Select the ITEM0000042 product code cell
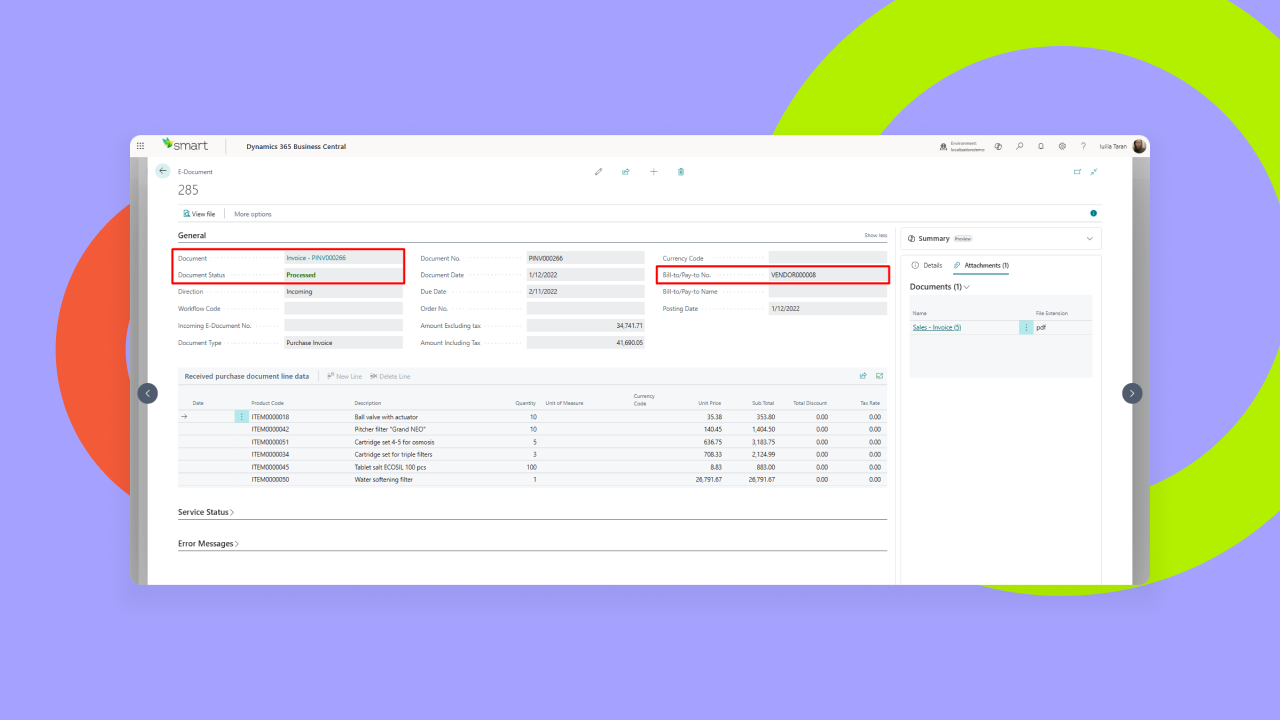Viewport: 1280px width, 720px height. [x=270, y=429]
